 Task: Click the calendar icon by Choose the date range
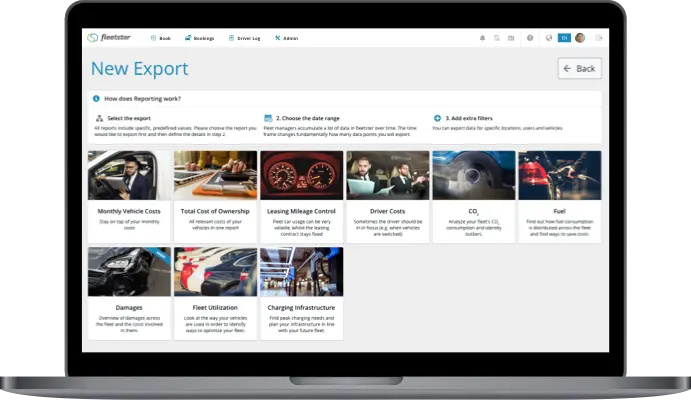coord(268,118)
